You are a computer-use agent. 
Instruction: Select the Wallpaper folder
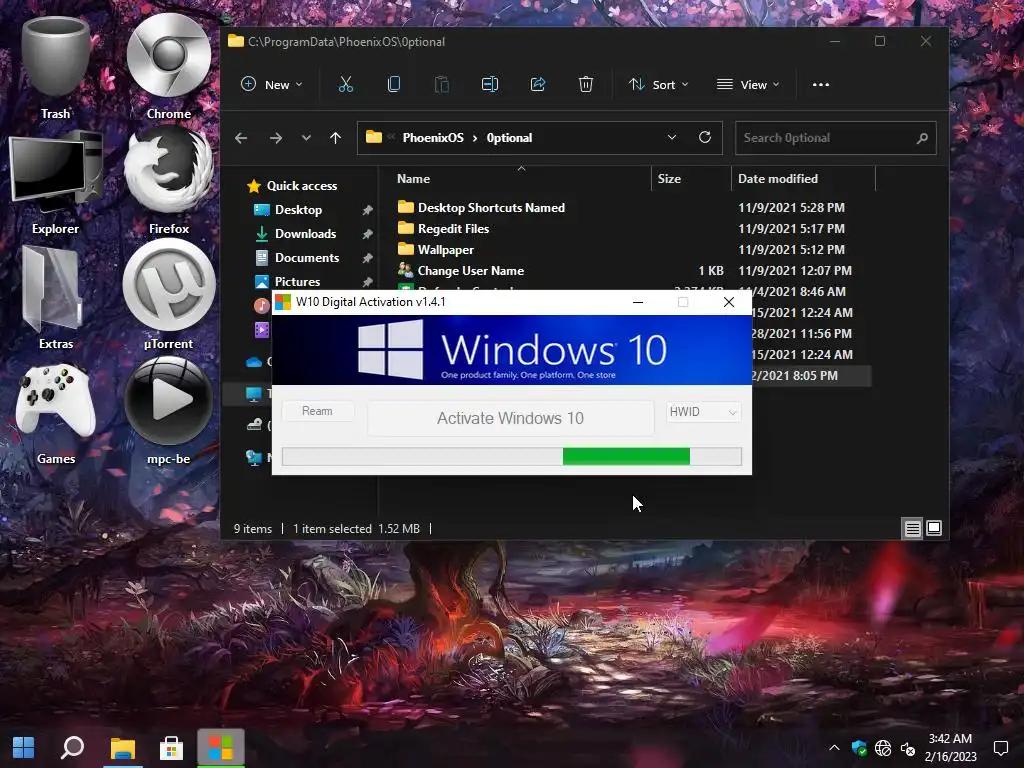coord(445,249)
